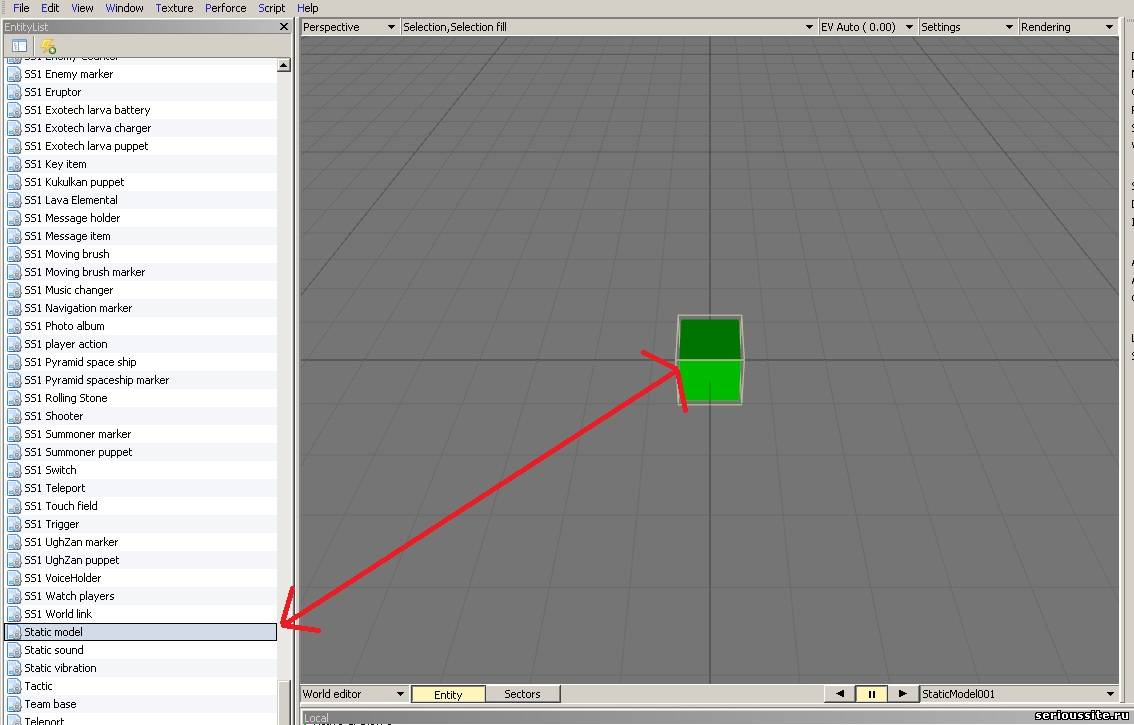Image resolution: width=1134 pixels, height=725 pixels.
Task: Select SS1 Moving brush marker entry
Action: (141, 272)
